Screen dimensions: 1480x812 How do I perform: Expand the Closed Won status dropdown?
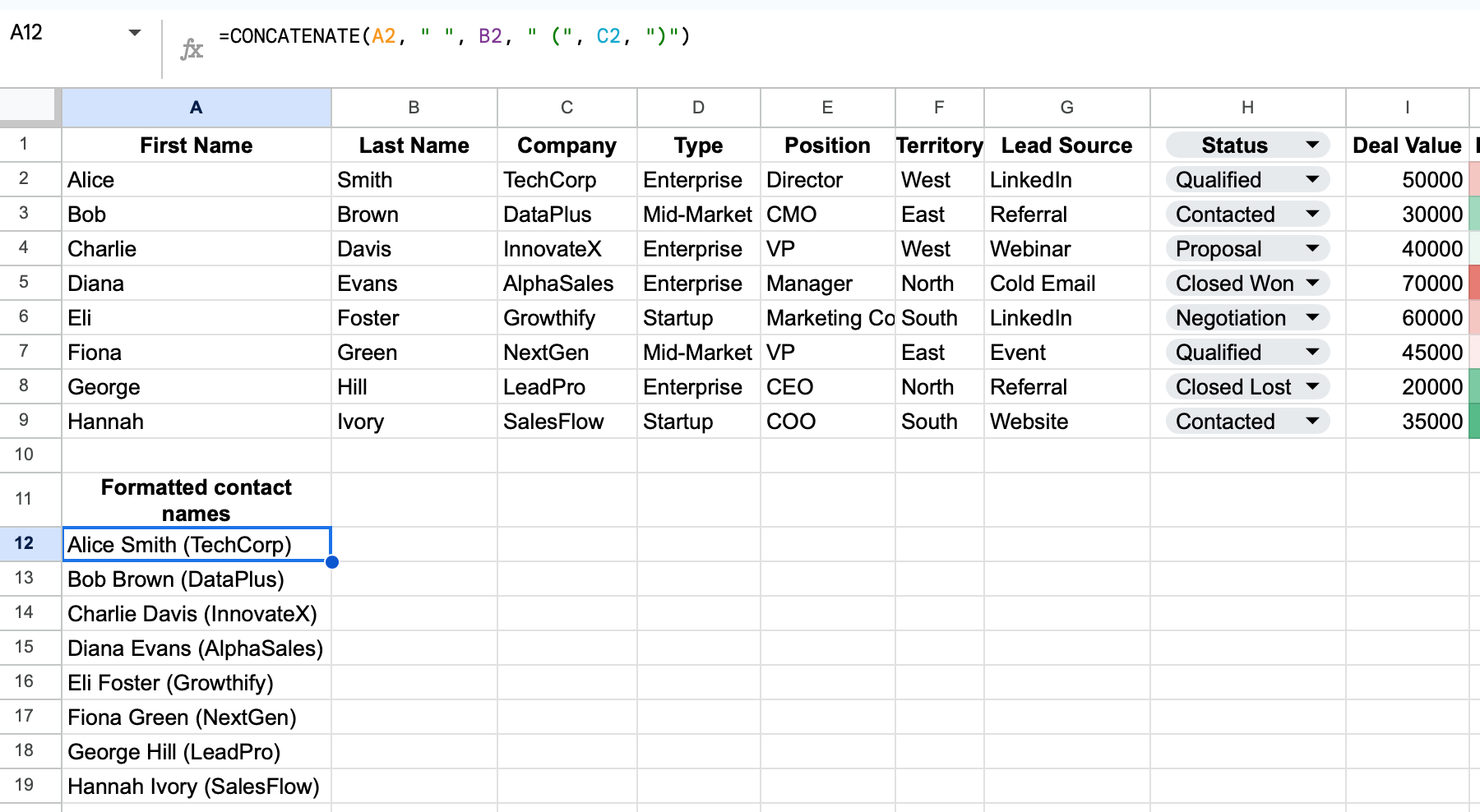[1312, 284]
